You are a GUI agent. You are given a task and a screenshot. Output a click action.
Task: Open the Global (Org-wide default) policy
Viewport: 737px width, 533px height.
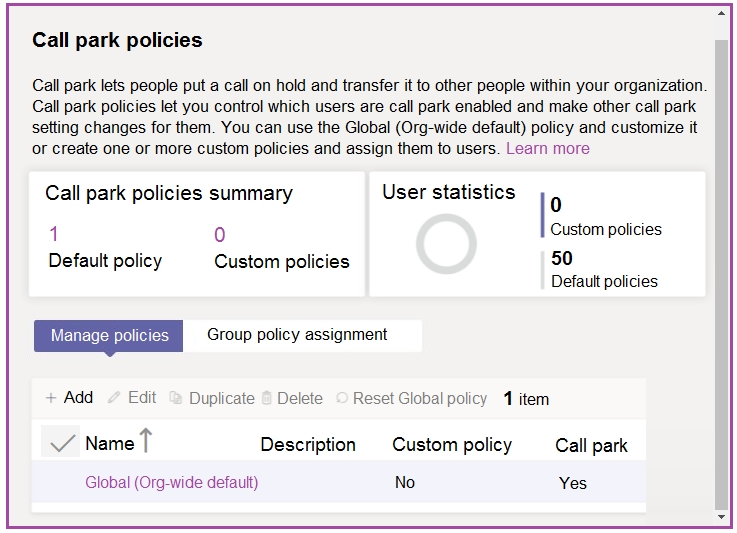point(172,482)
